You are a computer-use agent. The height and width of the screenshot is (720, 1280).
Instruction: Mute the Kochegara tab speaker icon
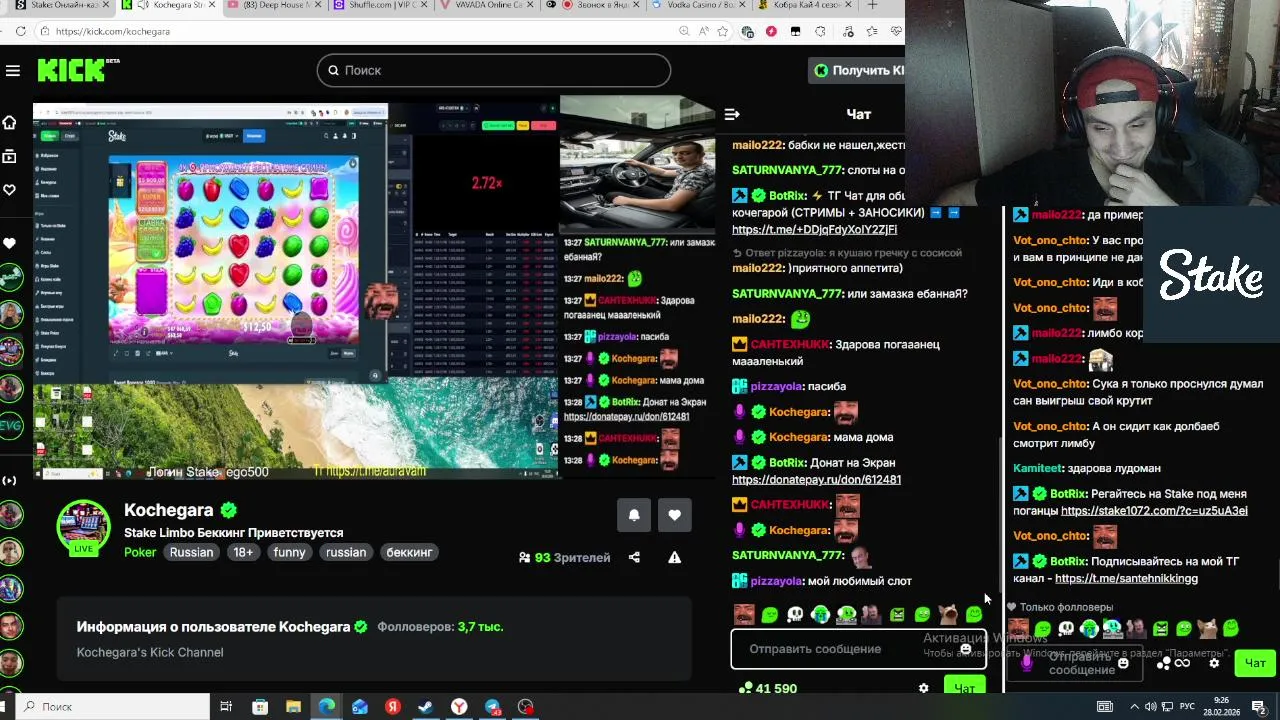click(x=144, y=5)
